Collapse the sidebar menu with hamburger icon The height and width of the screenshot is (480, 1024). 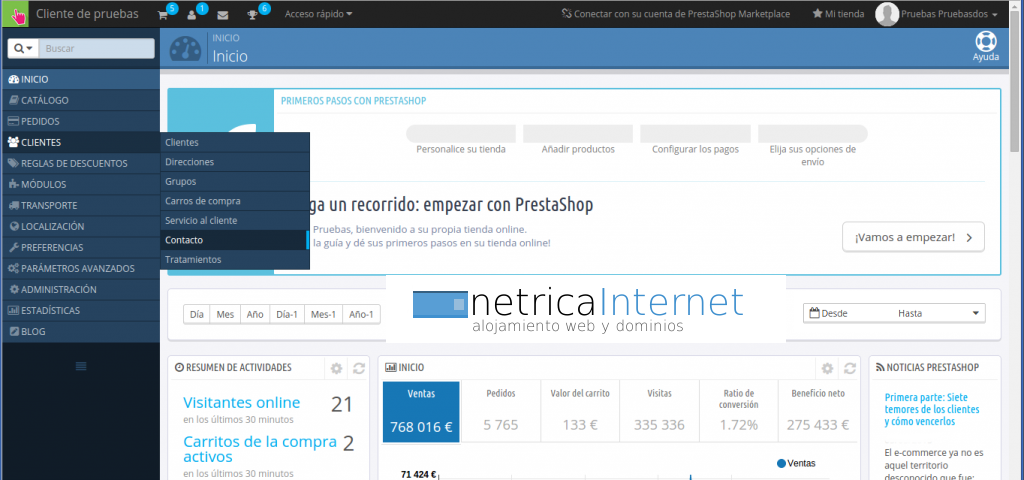click(81, 365)
